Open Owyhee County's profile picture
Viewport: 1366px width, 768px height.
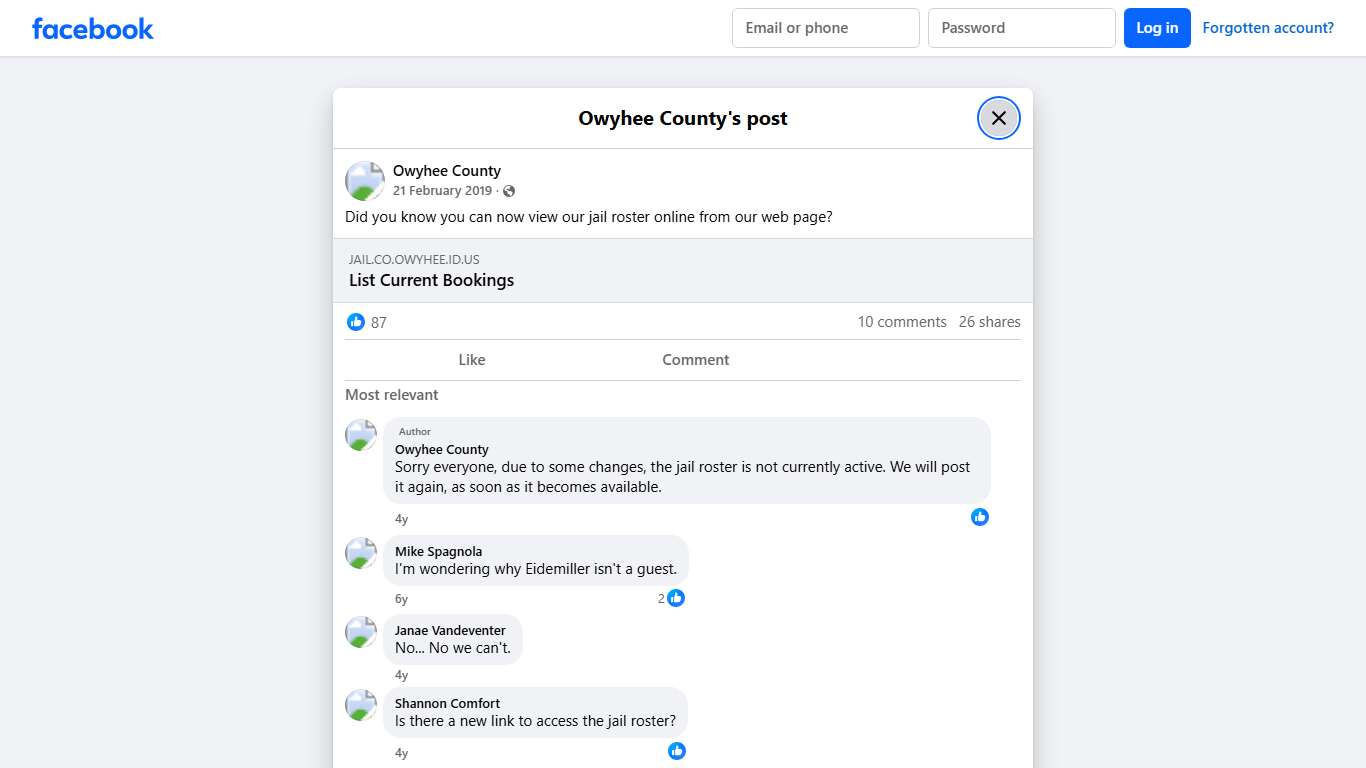364,180
